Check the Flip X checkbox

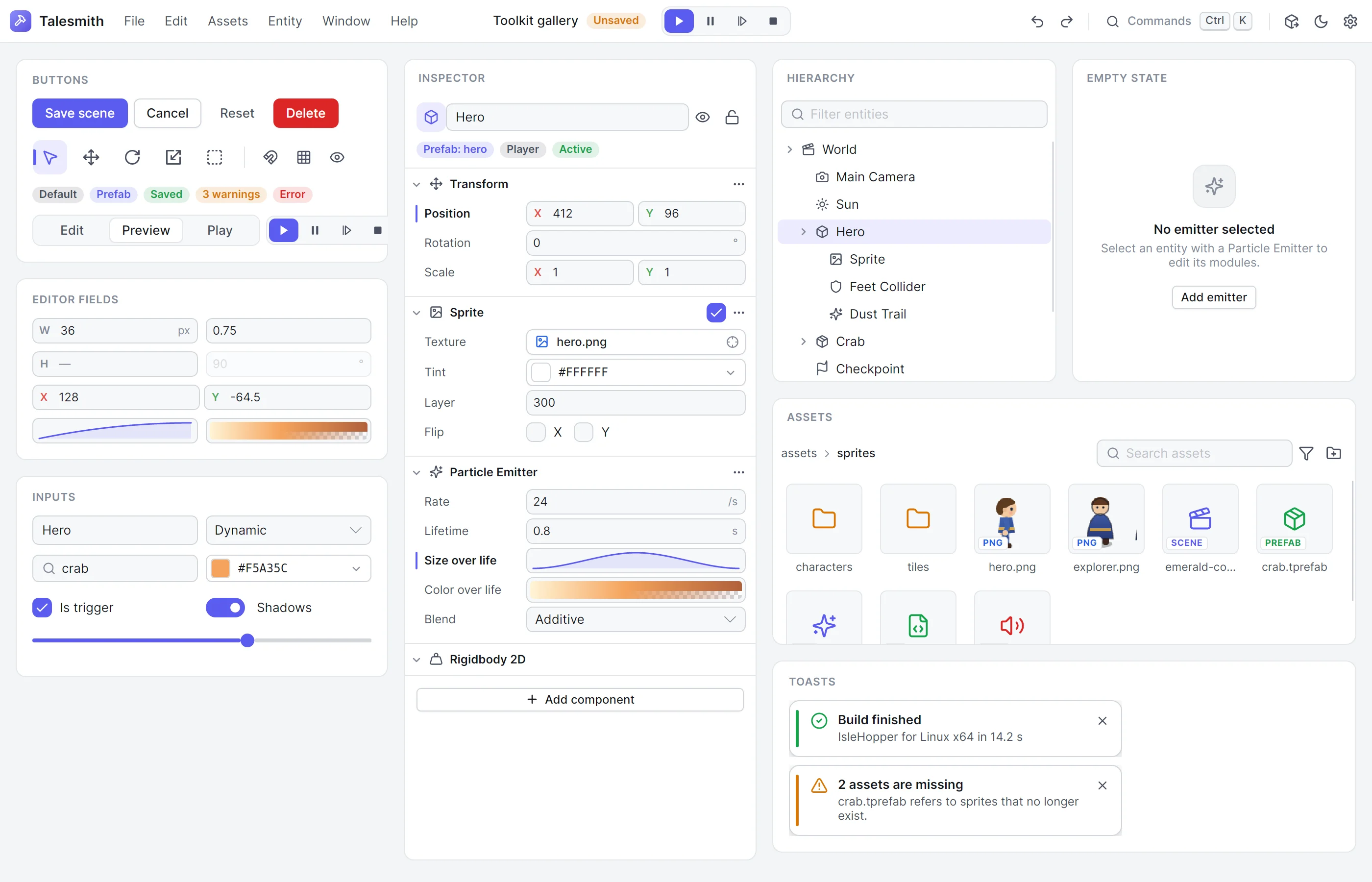[x=536, y=432]
